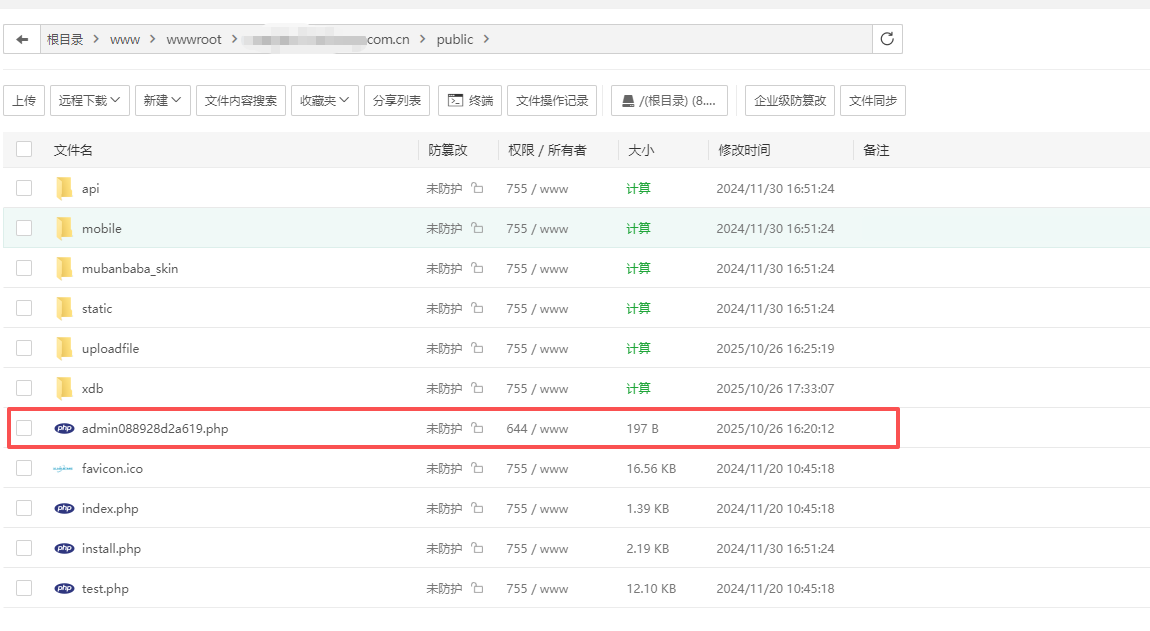Click the 上传 upload button
Screen dimensions: 1150x631
tap(24, 100)
